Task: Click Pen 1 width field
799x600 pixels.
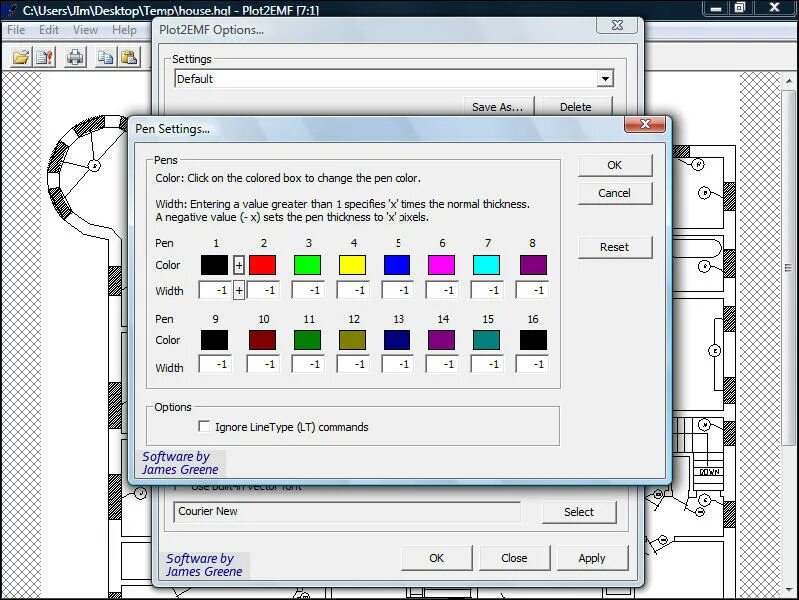Action: [215, 290]
